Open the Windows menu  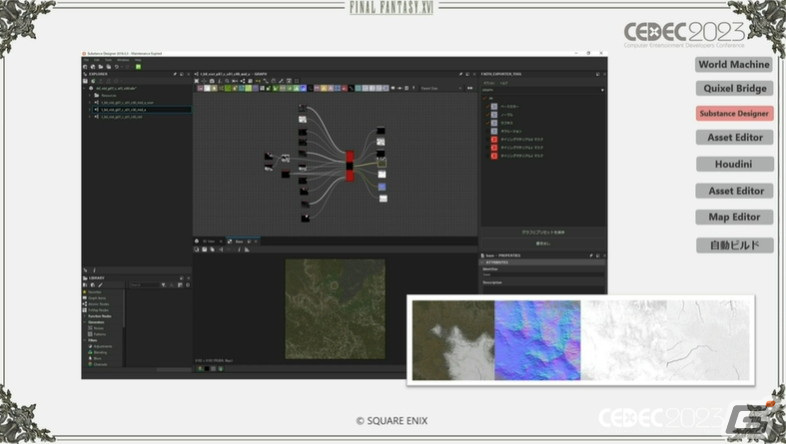(123, 60)
